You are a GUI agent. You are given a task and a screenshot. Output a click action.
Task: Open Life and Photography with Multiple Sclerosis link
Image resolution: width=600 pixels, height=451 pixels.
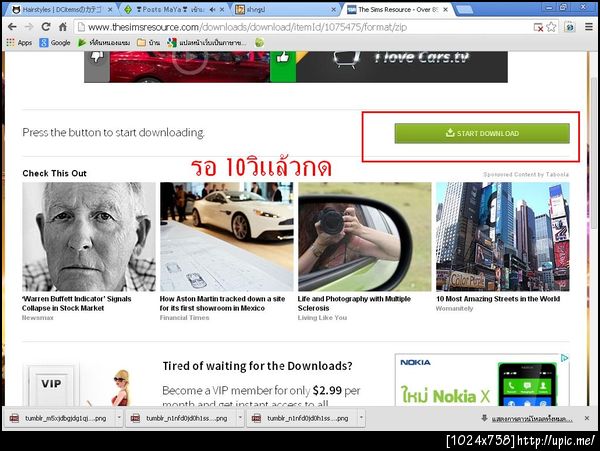pyautogui.click(x=354, y=303)
